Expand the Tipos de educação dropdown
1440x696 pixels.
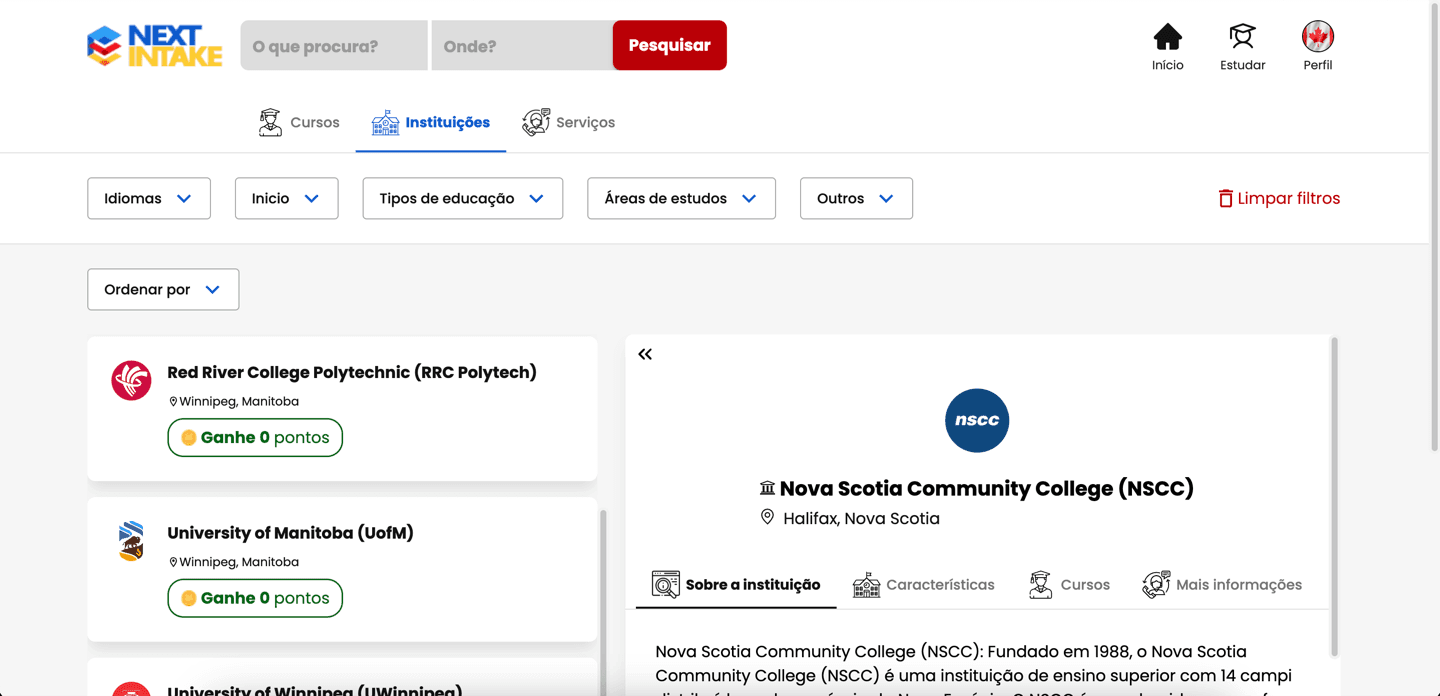[x=463, y=198]
